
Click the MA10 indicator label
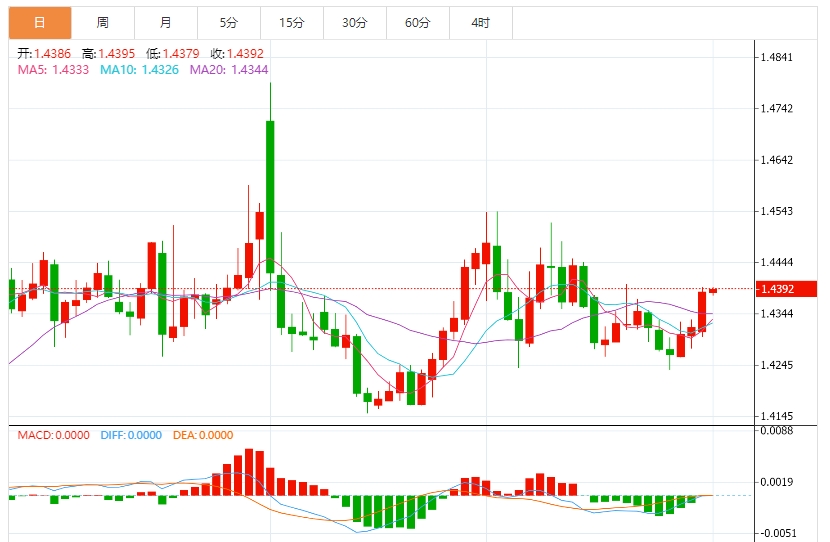click(139, 70)
